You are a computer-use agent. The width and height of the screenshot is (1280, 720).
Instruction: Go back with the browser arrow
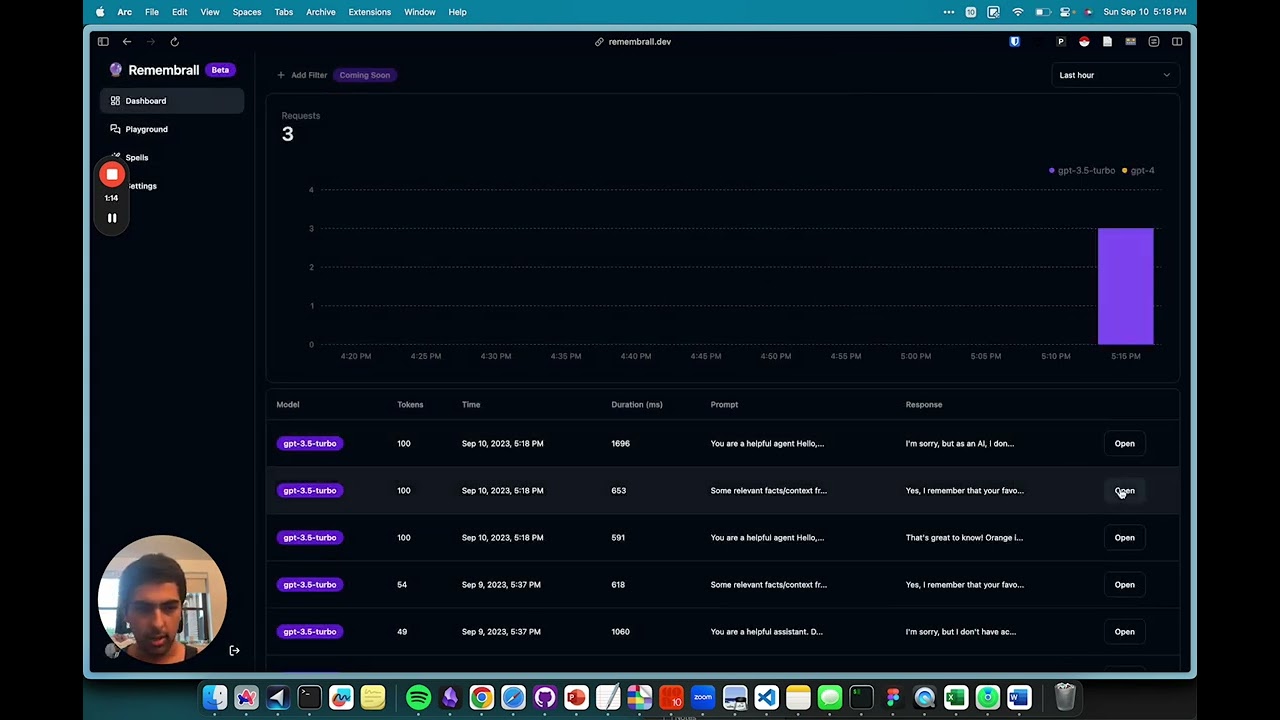[127, 42]
